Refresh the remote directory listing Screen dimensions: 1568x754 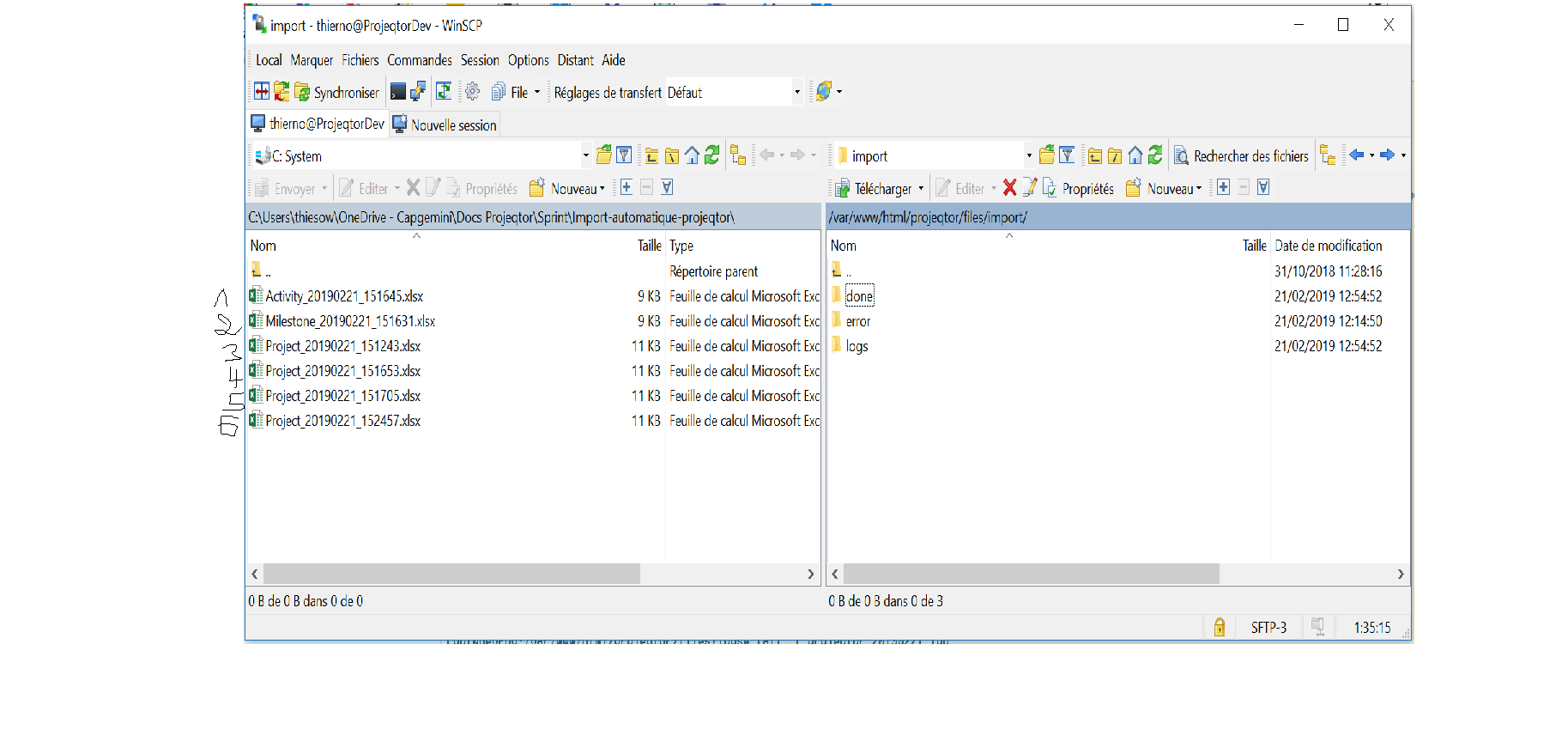click(1155, 155)
